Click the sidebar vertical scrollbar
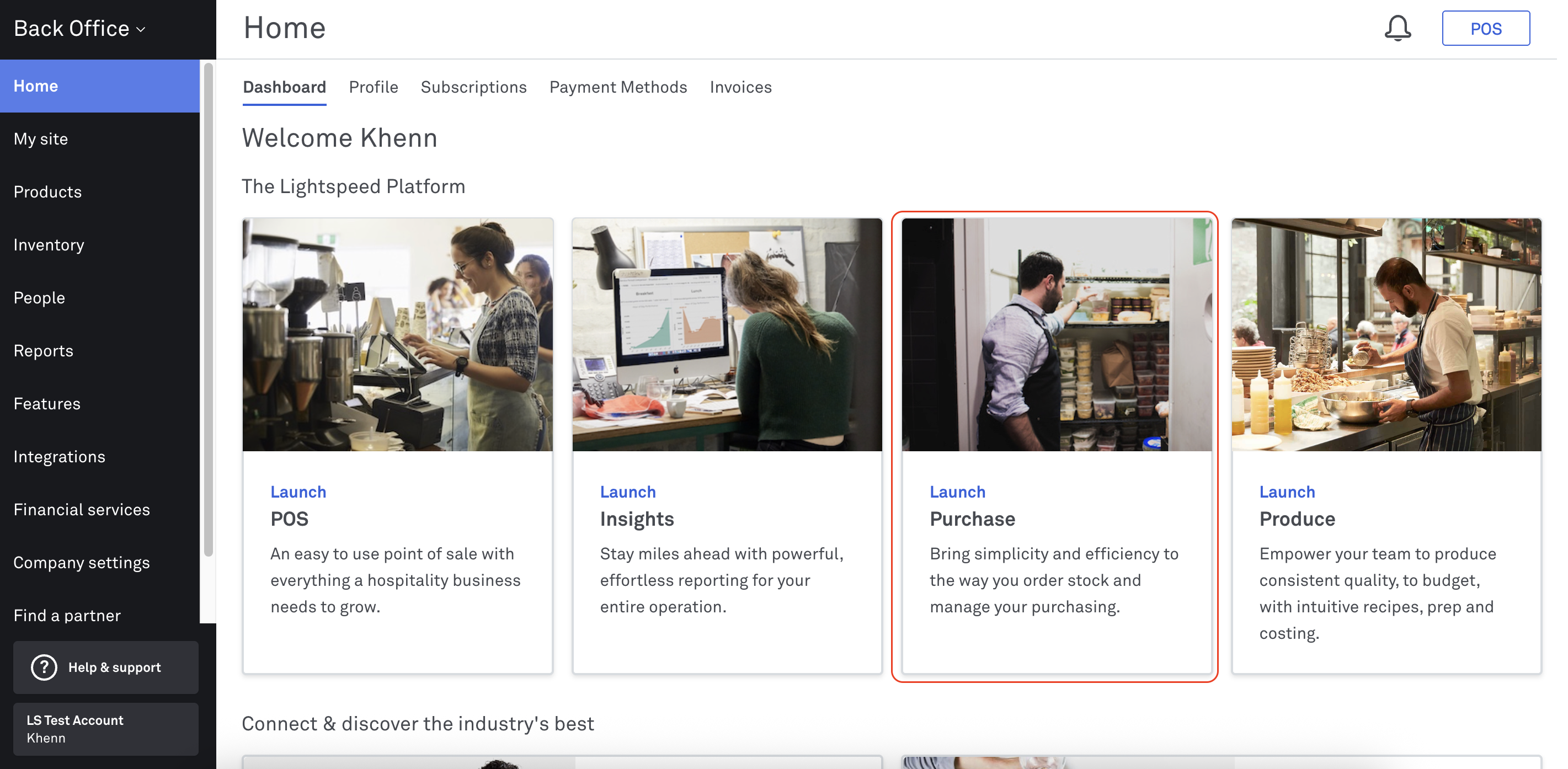Image resolution: width=1568 pixels, height=769 pixels. (x=208, y=309)
